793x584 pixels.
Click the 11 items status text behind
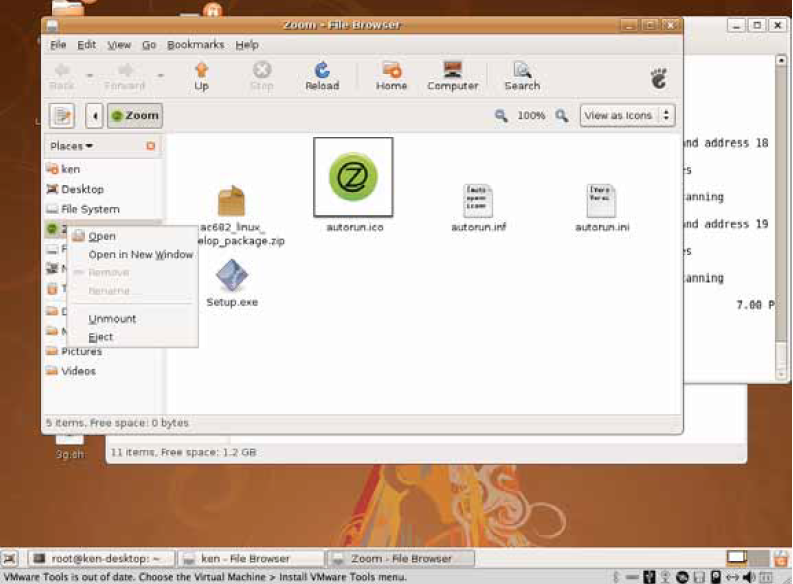coord(183,452)
